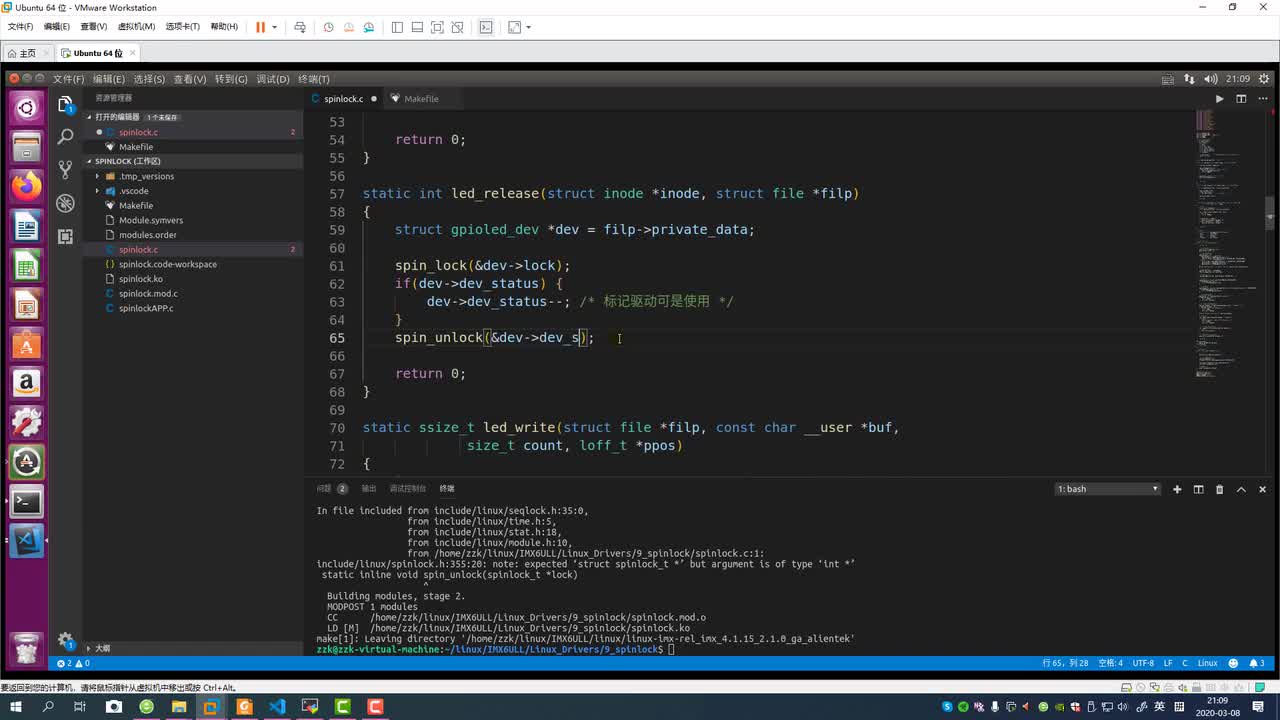Open the terminal selector 1: bash dropdown
Screen dimensions: 1280x720
pyautogui.click(x=1108, y=489)
